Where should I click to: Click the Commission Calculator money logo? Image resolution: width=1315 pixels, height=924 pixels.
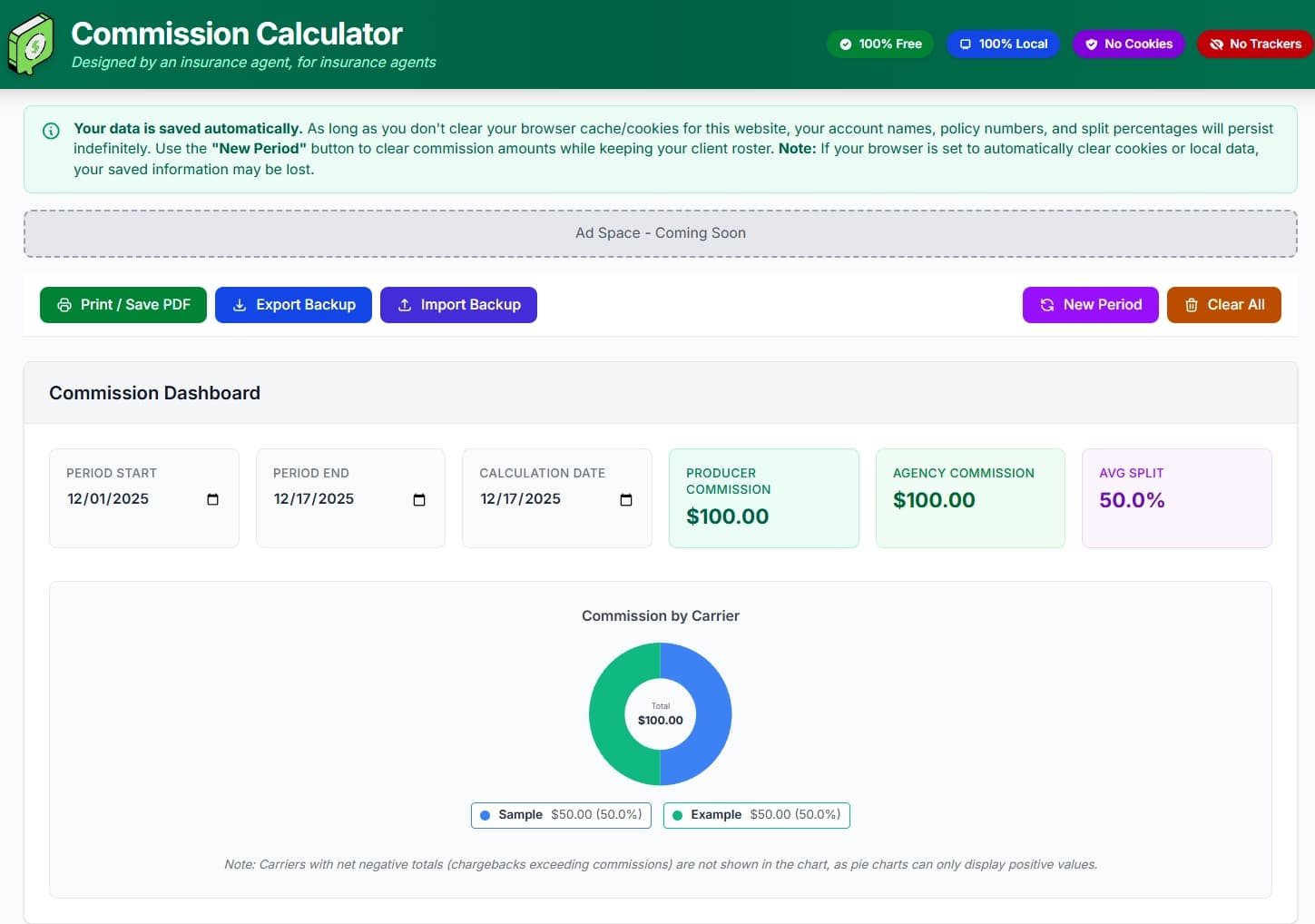point(32,43)
